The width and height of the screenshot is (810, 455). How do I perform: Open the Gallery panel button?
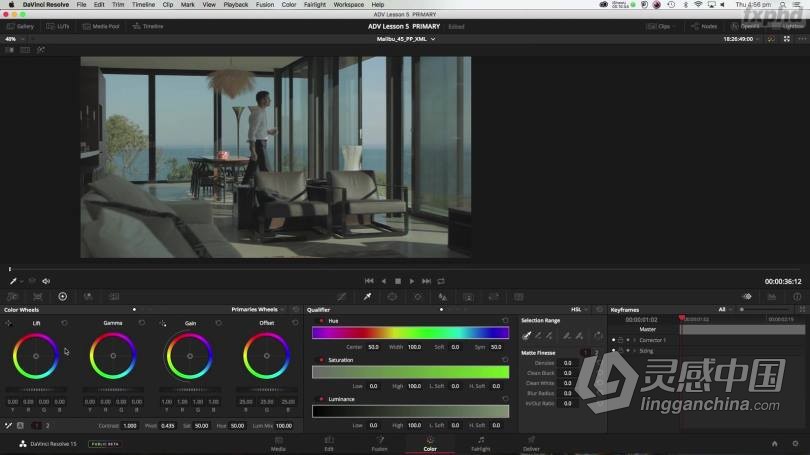point(20,26)
